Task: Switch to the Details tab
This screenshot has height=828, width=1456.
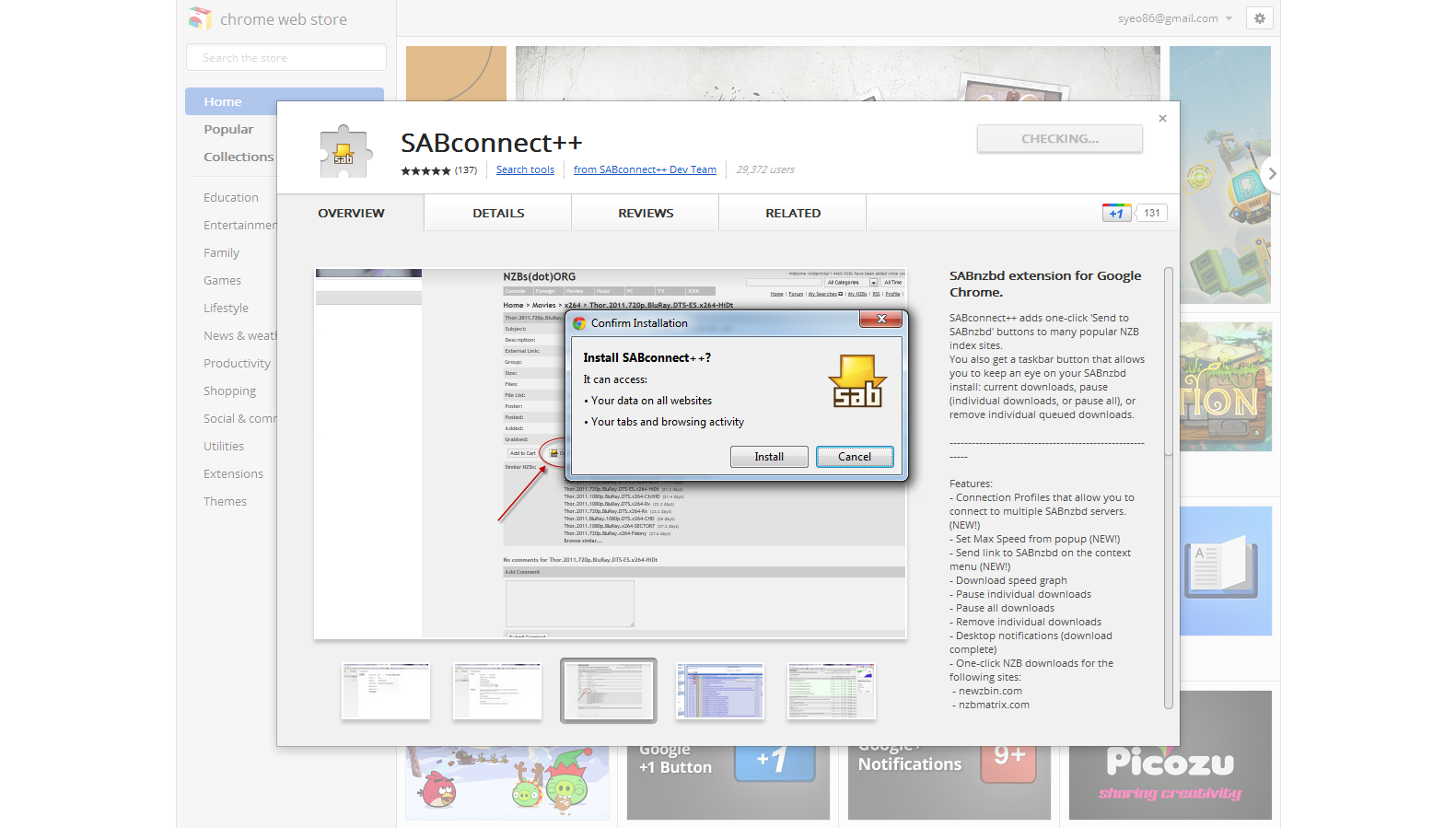Action: point(498,213)
